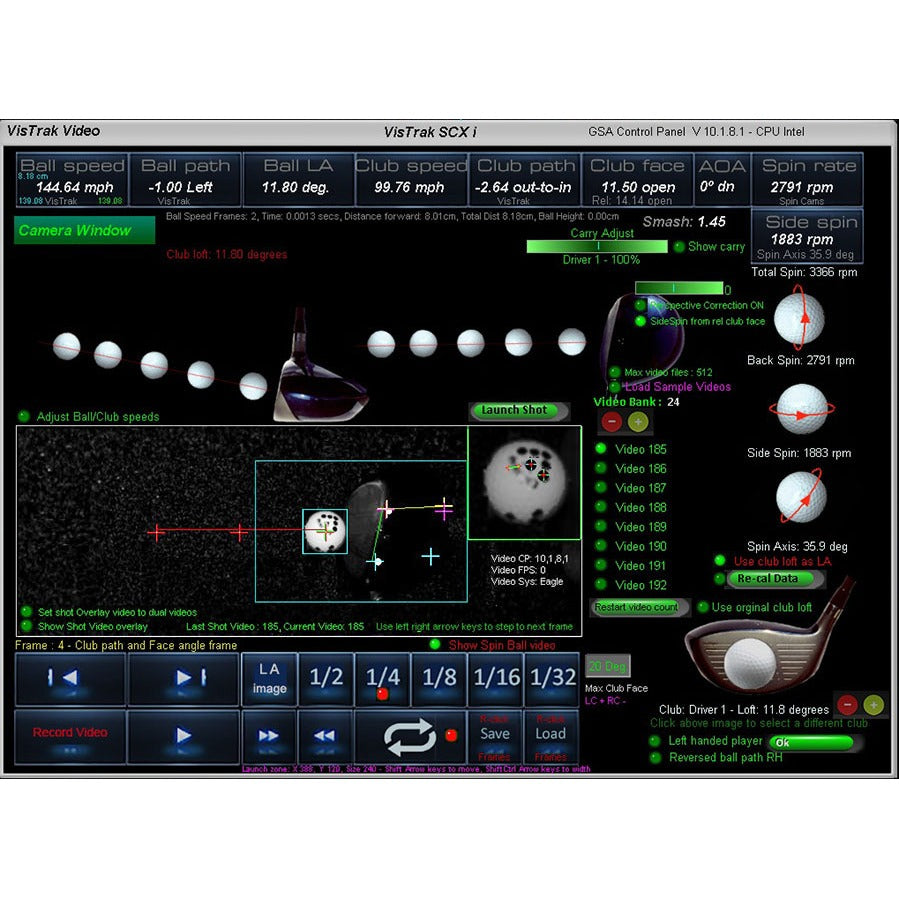Decrease video bank with red minus icon
The image size is (899, 899).
(612, 421)
